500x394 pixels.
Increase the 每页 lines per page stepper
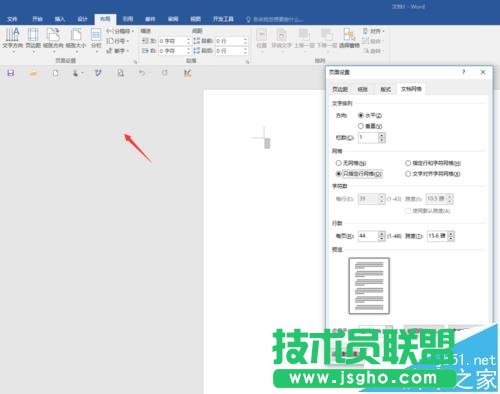click(382, 234)
